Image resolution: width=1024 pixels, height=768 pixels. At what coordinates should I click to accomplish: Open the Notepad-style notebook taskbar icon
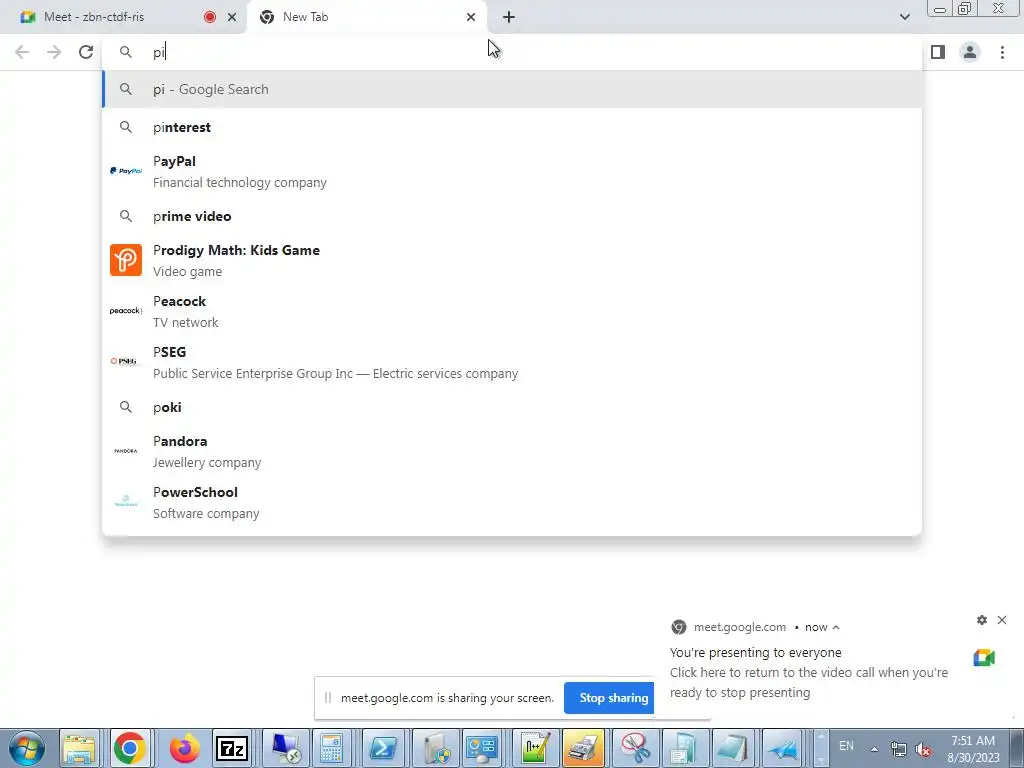tap(733, 748)
